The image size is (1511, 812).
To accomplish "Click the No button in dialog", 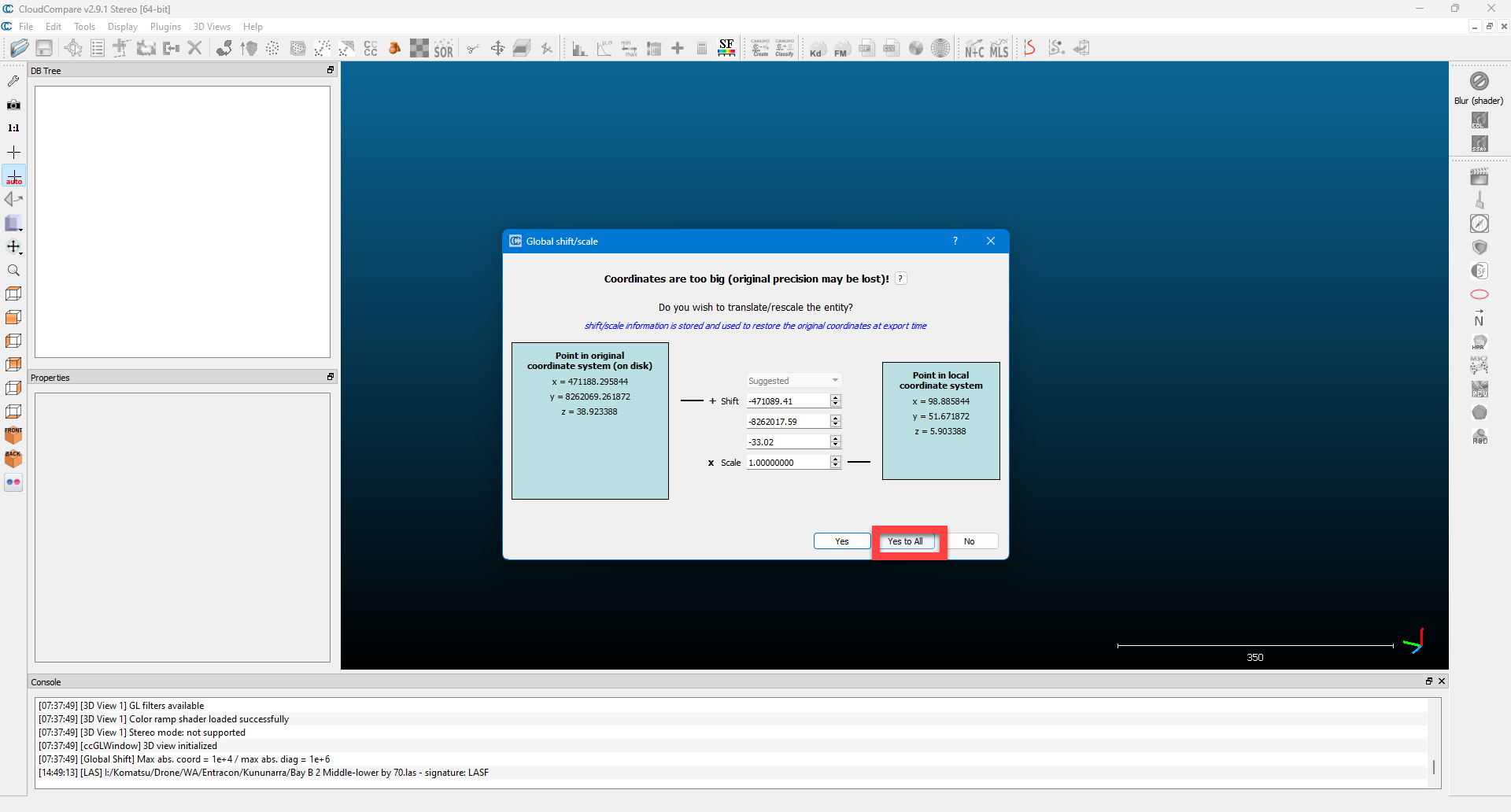I will (x=969, y=541).
